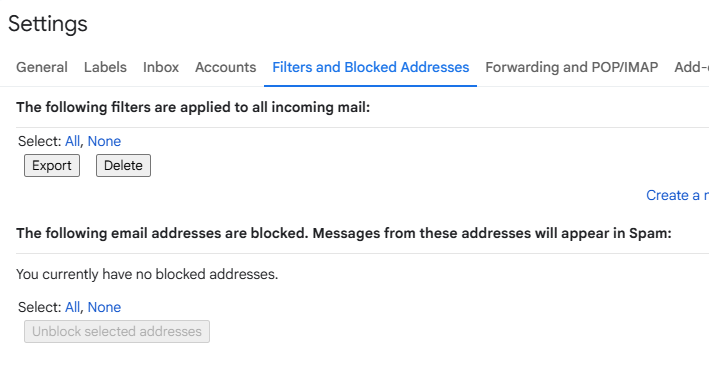Click the Unblock selected addresses button

point(117,332)
